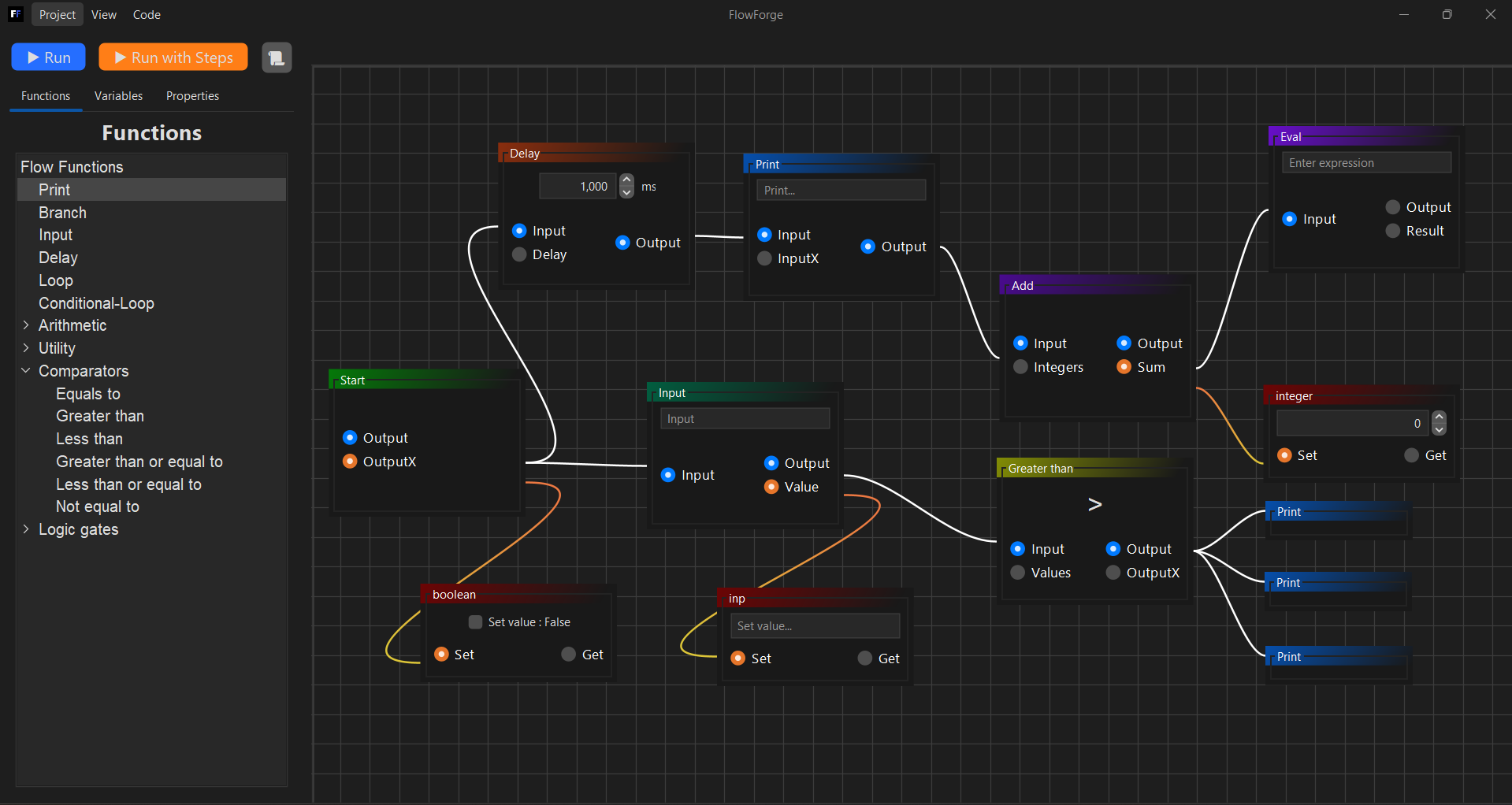Click Eval node Output port
Image resolution: width=1512 pixels, height=805 pixels.
[x=1392, y=207]
